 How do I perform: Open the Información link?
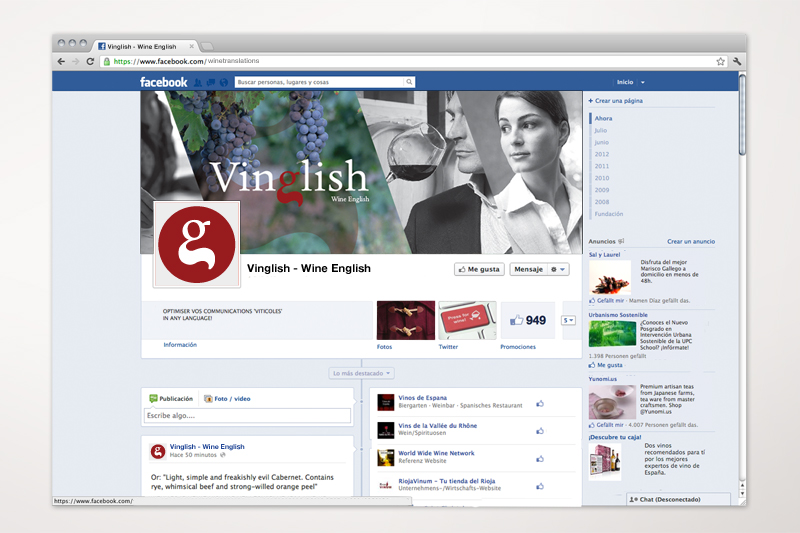(180, 345)
